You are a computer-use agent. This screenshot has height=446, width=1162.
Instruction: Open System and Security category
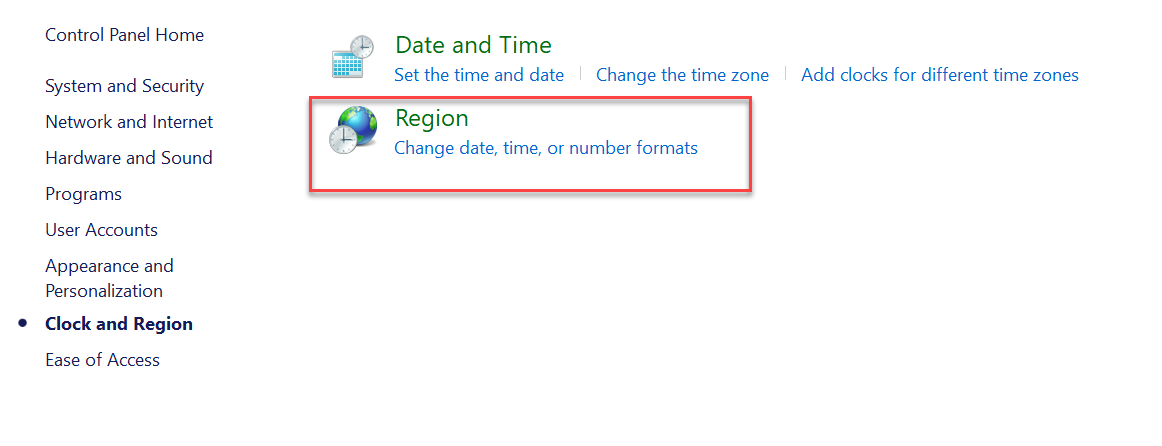click(124, 86)
